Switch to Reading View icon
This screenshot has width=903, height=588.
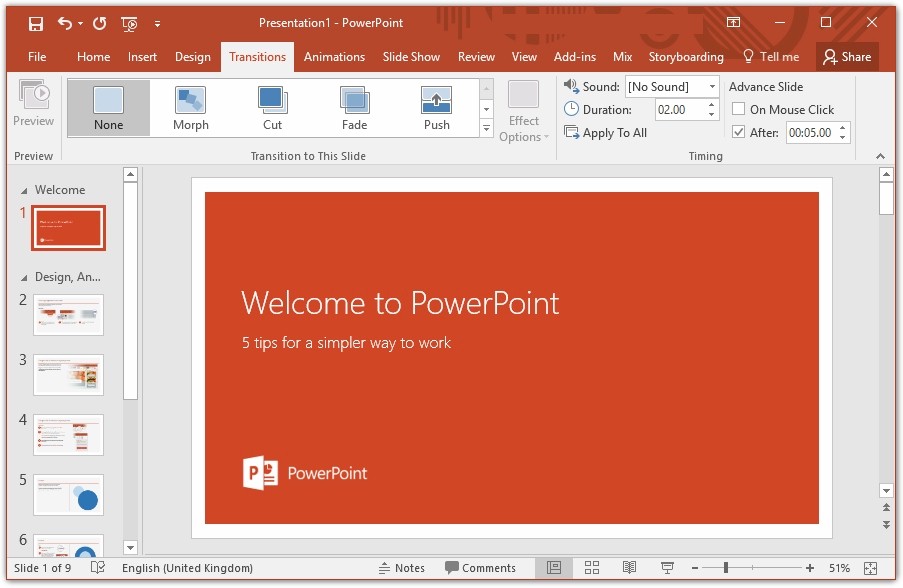(x=629, y=568)
